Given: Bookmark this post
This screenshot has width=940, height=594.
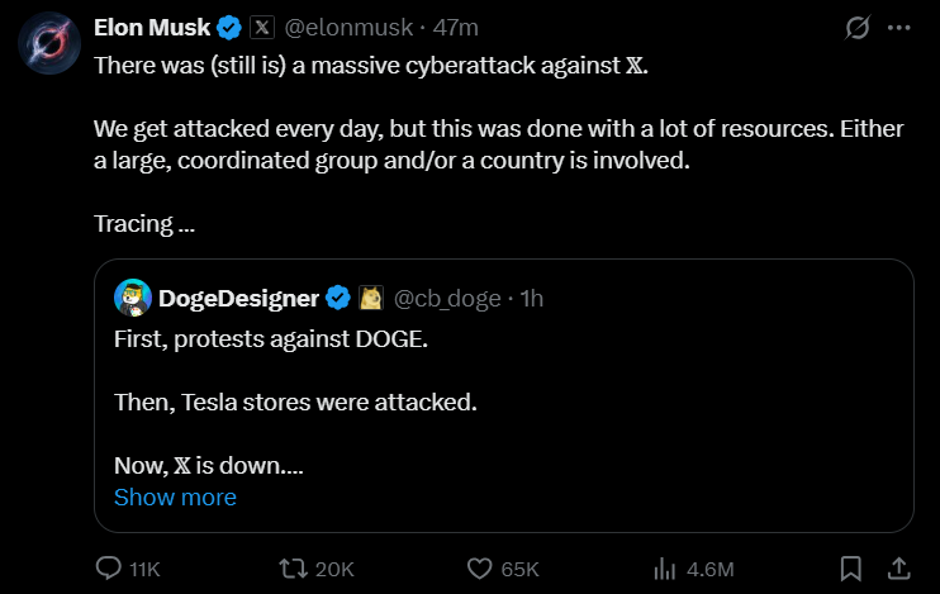Looking at the screenshot, I should (x=851, y=568).
